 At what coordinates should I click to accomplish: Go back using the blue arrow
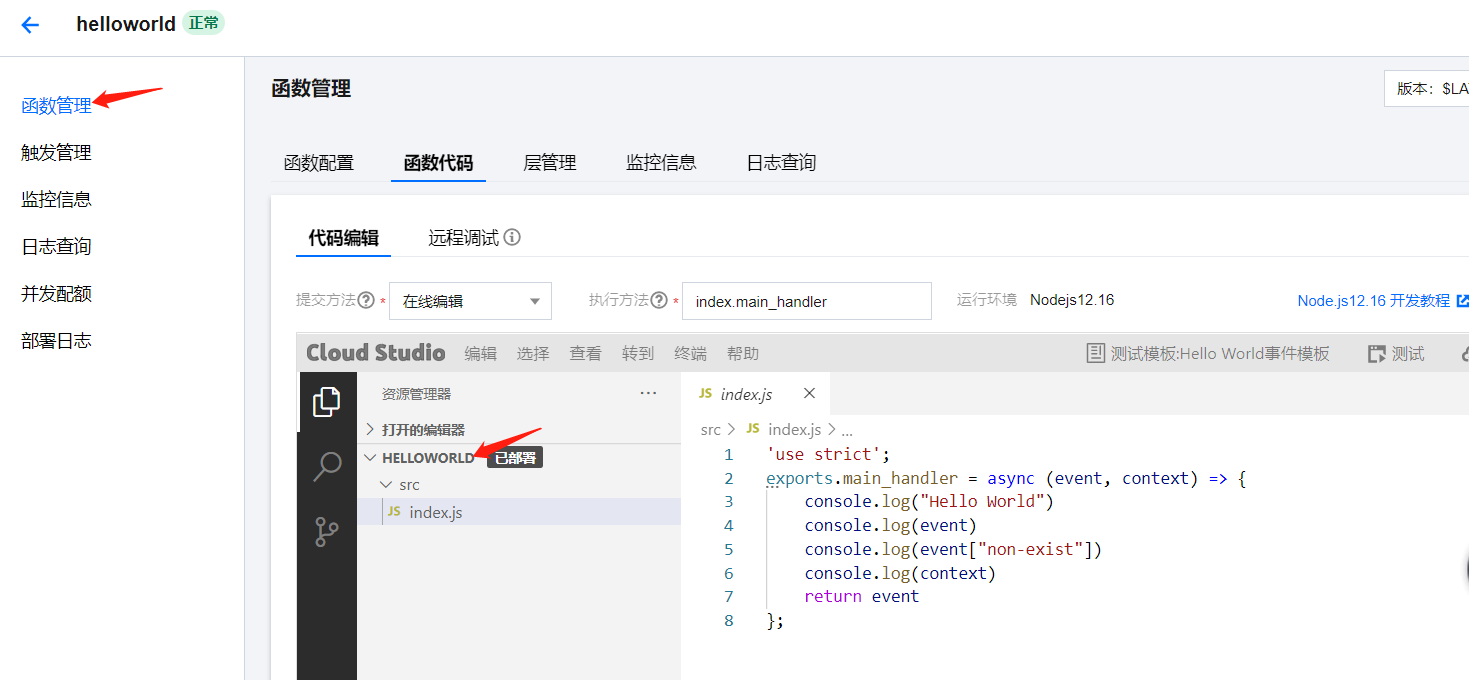point(30,25)
